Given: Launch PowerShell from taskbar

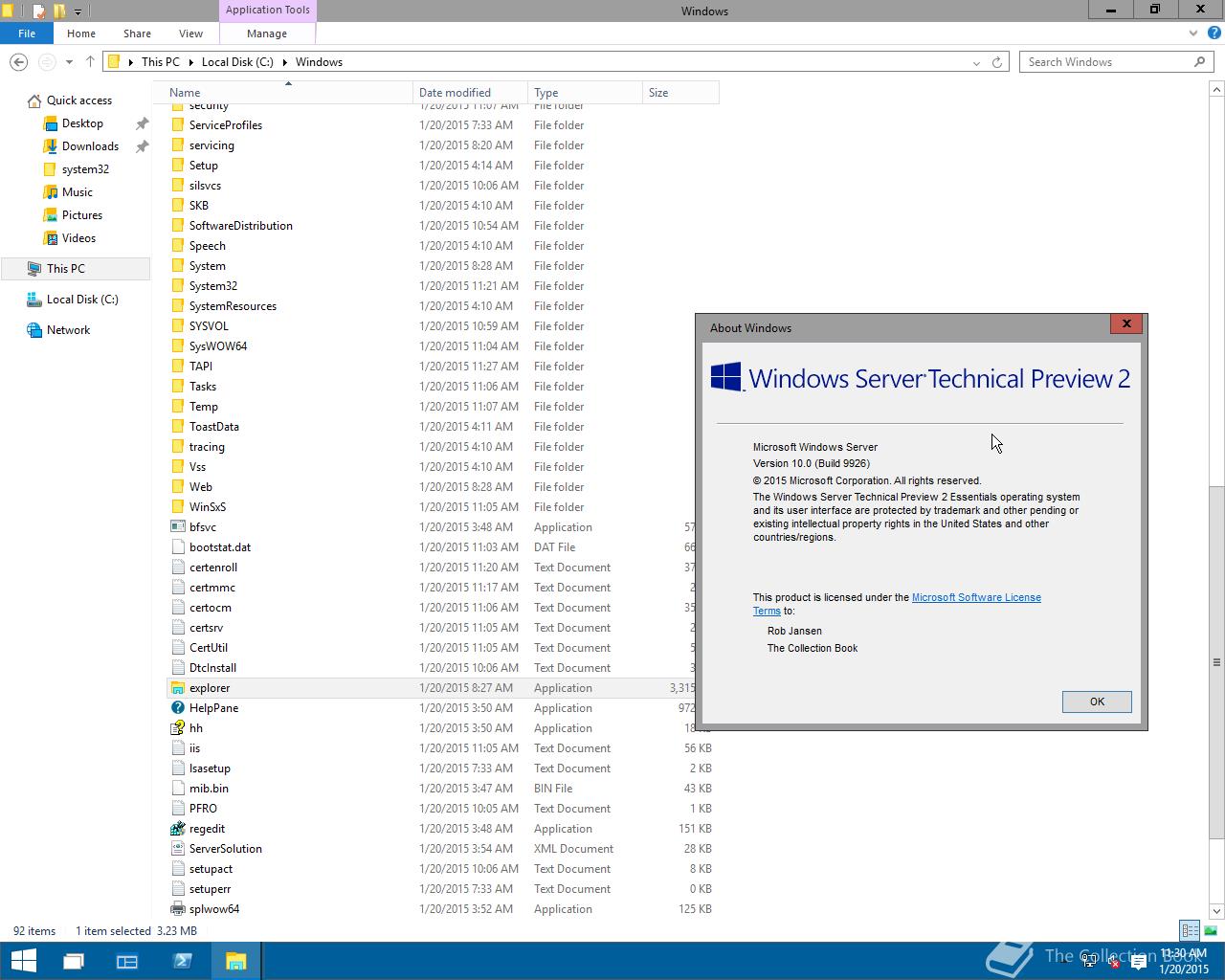Looking at the screenshot, I should point(182,961).
